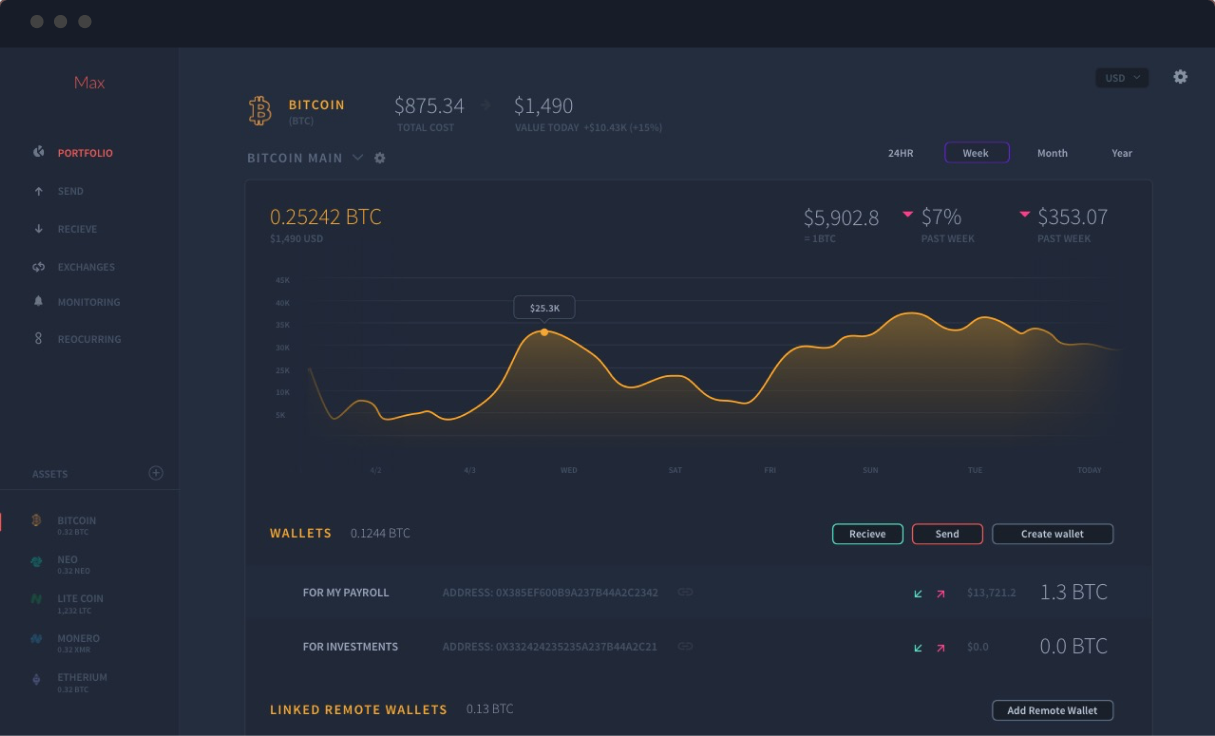The image size is (1215, 736).
Task: Click send arrow for For My Payroll
Action: [x=940, y=594]
